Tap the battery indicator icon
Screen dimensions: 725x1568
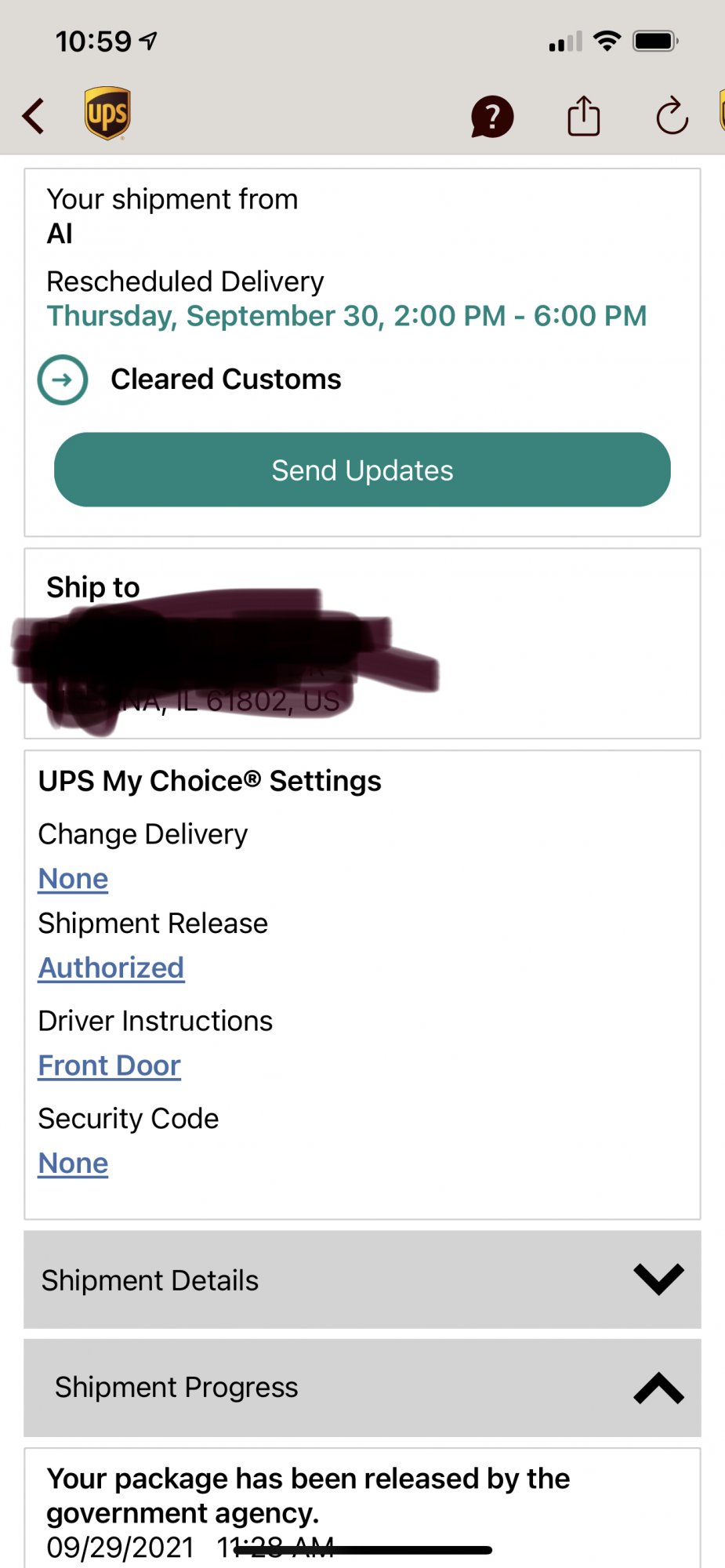pos(655,41)
